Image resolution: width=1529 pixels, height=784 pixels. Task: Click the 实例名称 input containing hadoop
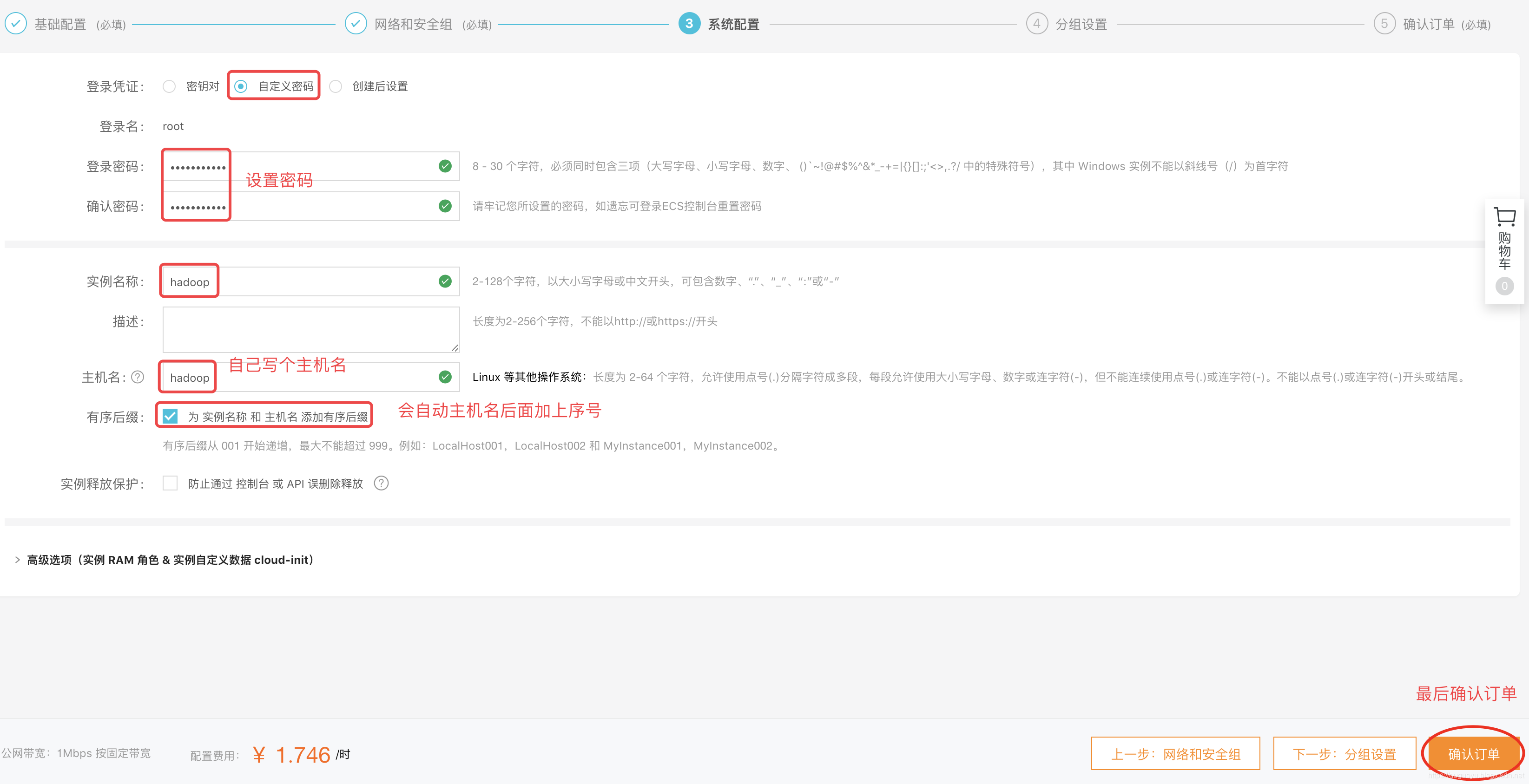(311, 281)
